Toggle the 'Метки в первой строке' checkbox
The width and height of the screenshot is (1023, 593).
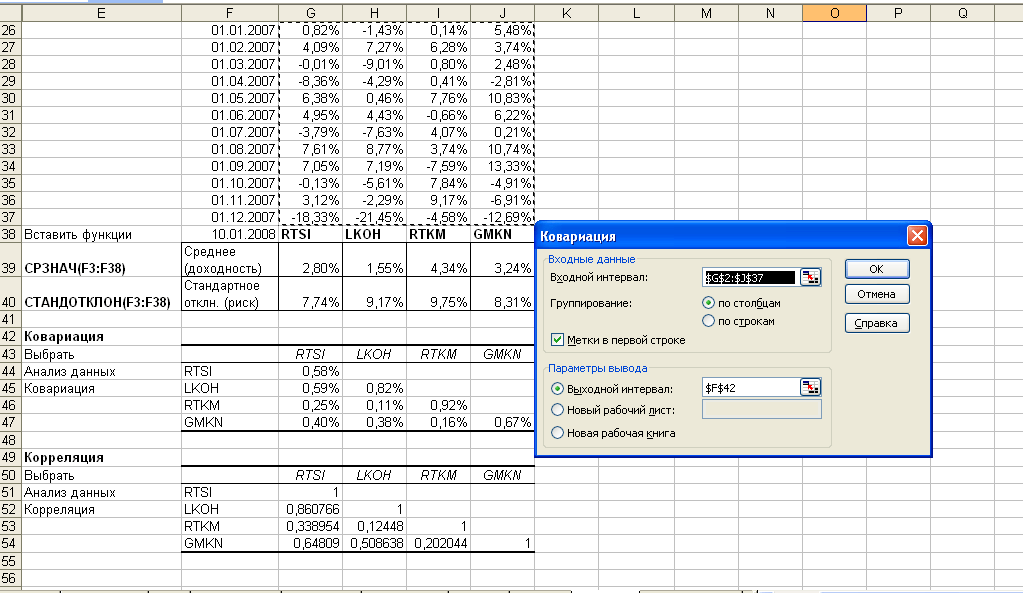coord(558,340)
